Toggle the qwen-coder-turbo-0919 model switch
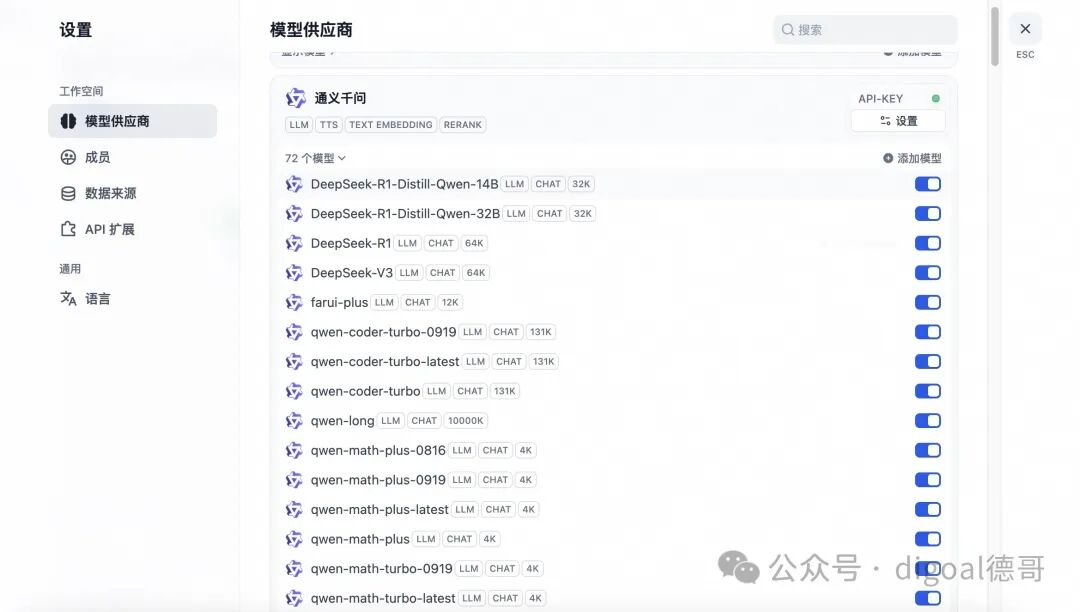Screen dimensions: 1080x612 click(x=928, y=332)
